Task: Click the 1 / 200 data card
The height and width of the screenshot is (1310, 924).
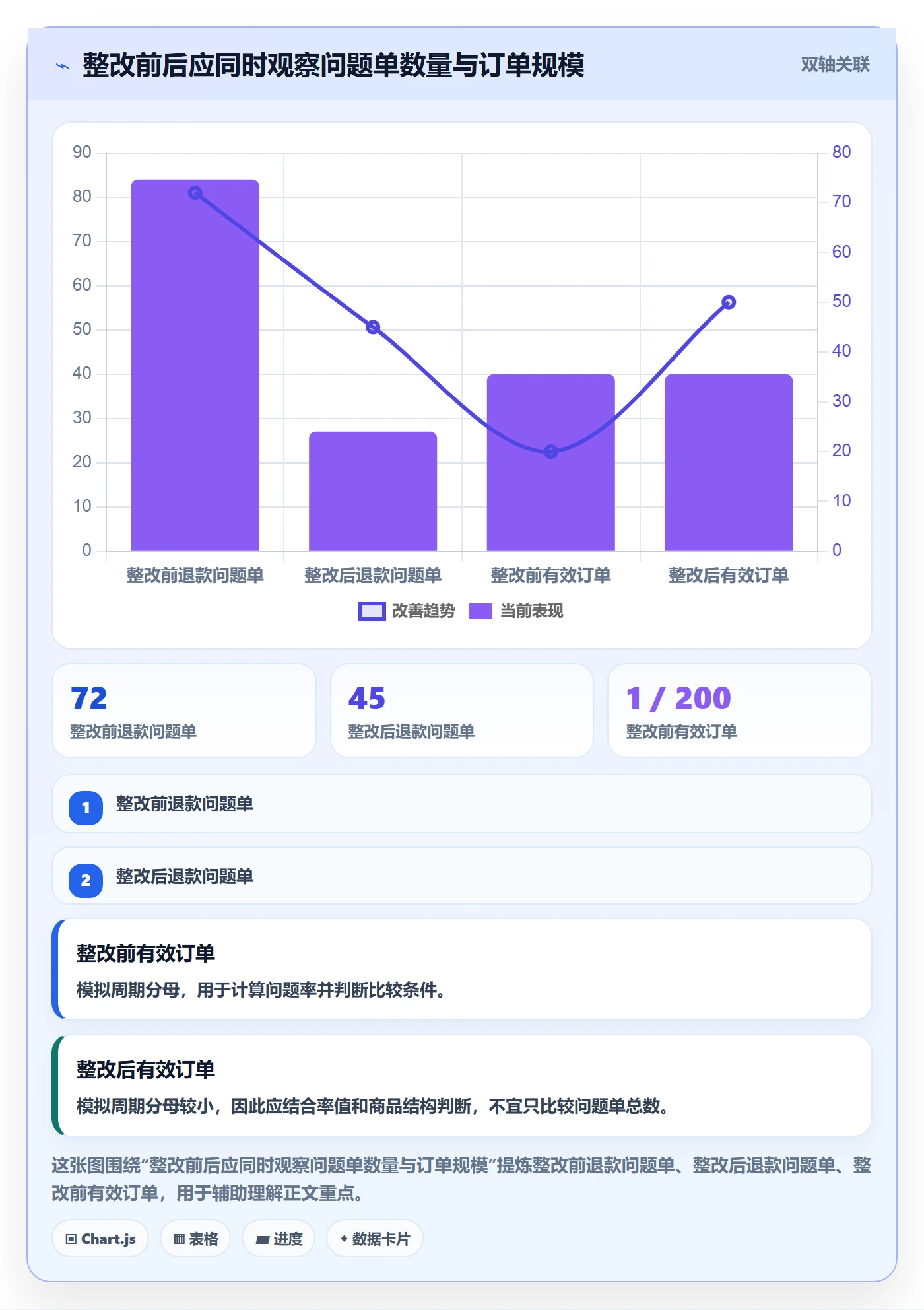Action: point(739,710)
